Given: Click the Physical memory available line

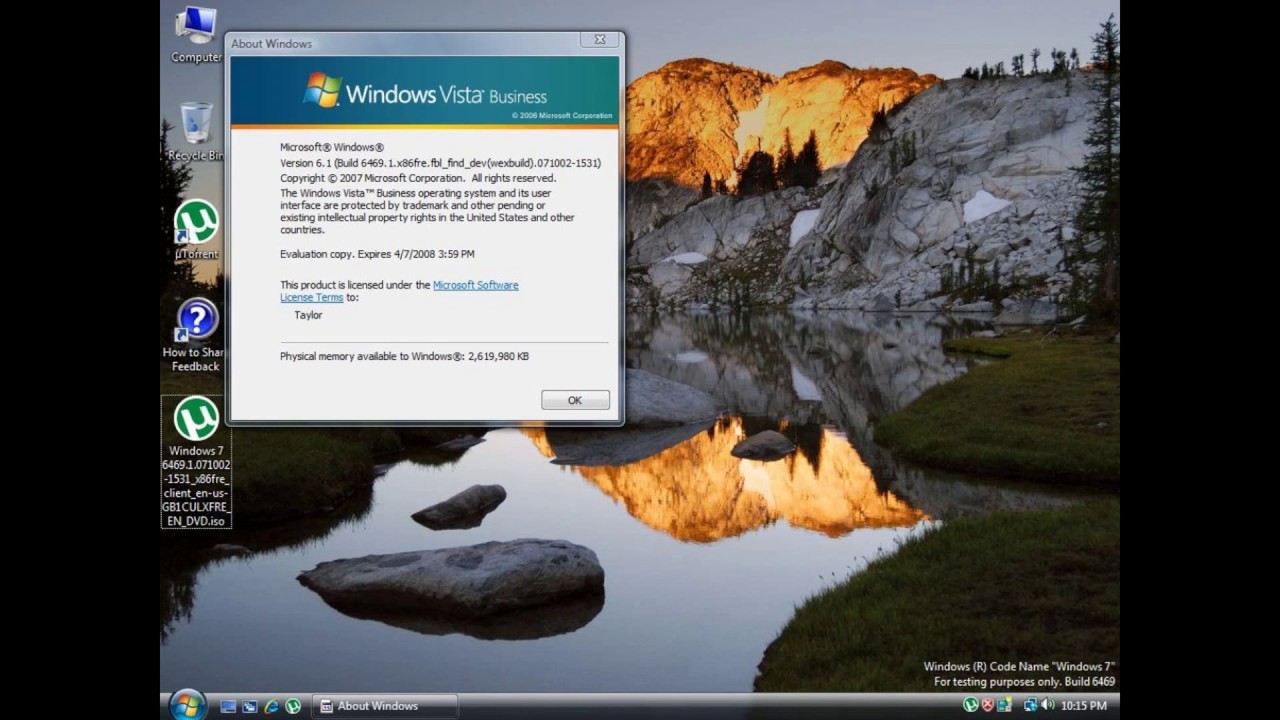Looking at the screenshot, I should pos(404,356).
